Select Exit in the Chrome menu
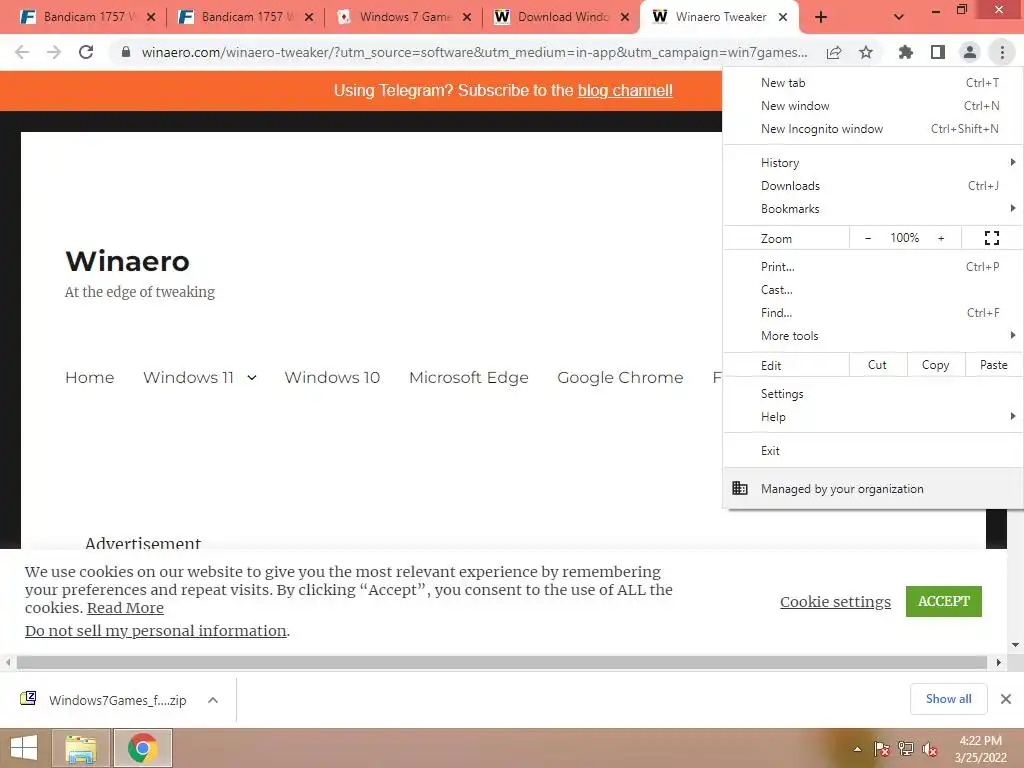This screenshot has width=1024, height=768. click(x=872, y=451)
